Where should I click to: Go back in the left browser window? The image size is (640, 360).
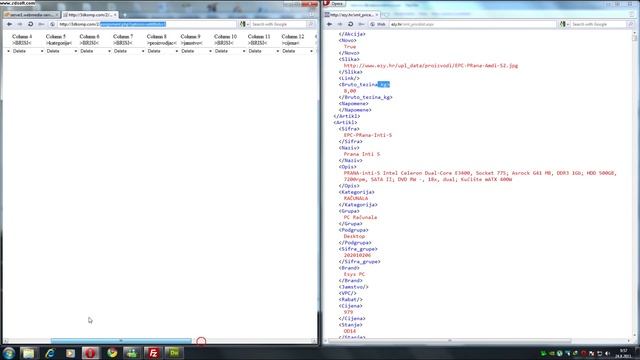pyautogui.click(x=9, y=24)
